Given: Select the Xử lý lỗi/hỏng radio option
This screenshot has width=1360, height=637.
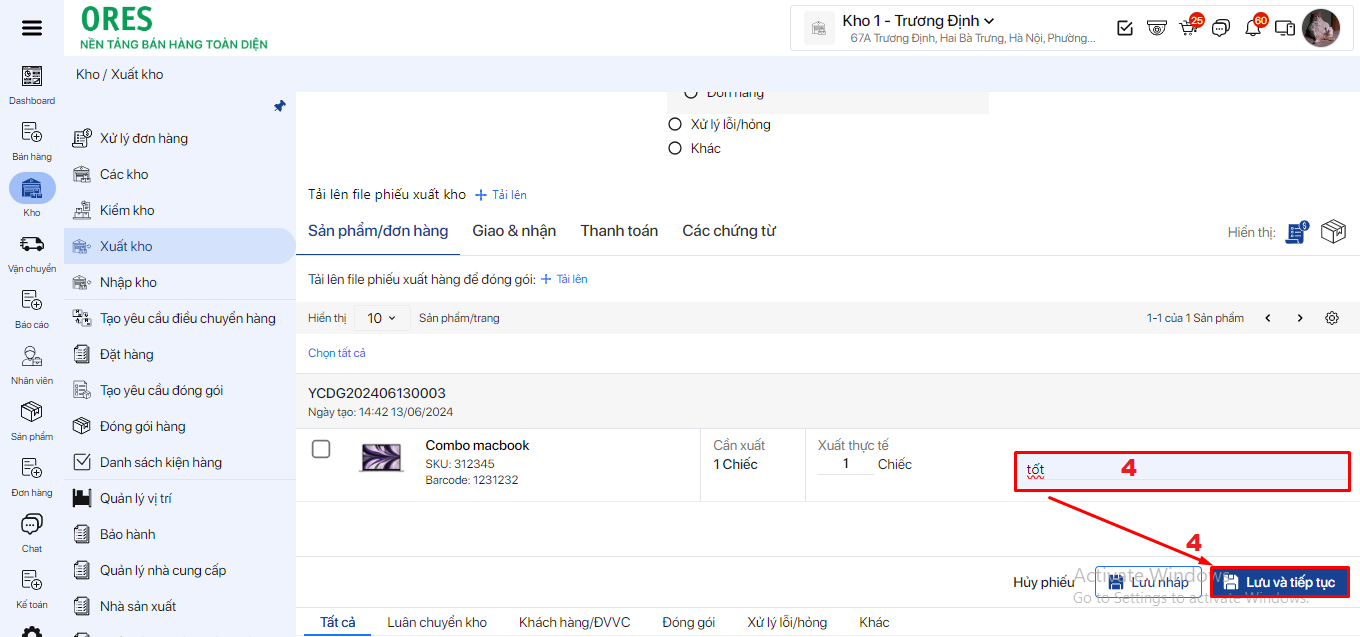Looking at the screenshot, I should (x=675, y=125).
